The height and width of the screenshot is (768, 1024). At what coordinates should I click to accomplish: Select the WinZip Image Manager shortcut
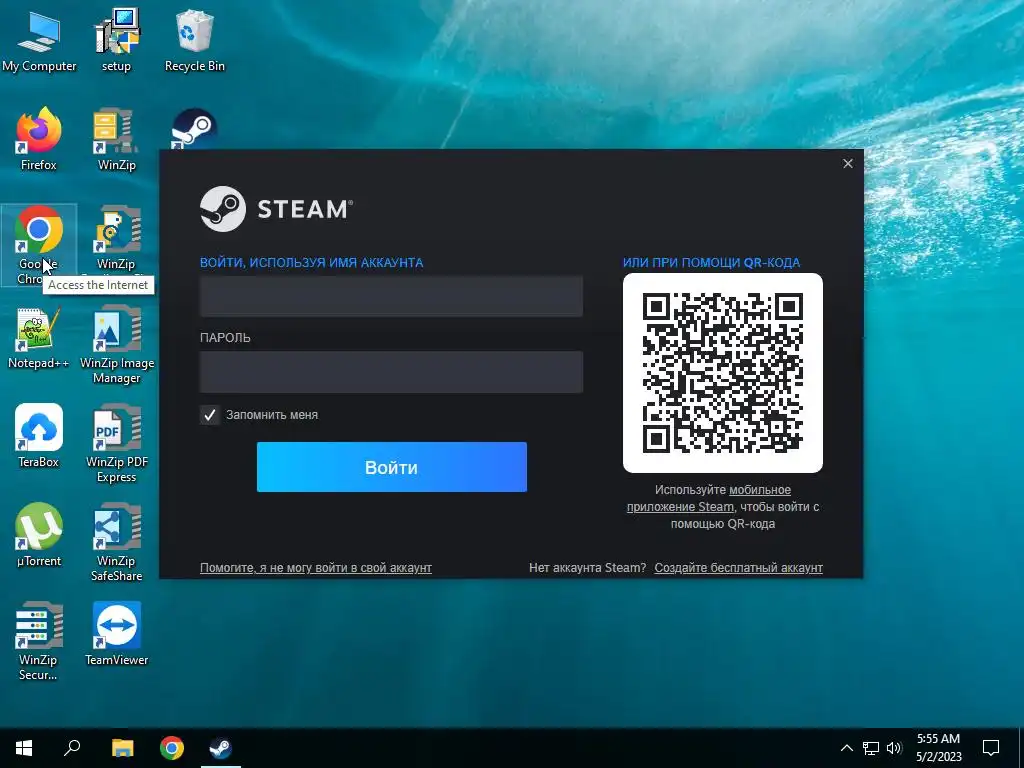point(116,346)
